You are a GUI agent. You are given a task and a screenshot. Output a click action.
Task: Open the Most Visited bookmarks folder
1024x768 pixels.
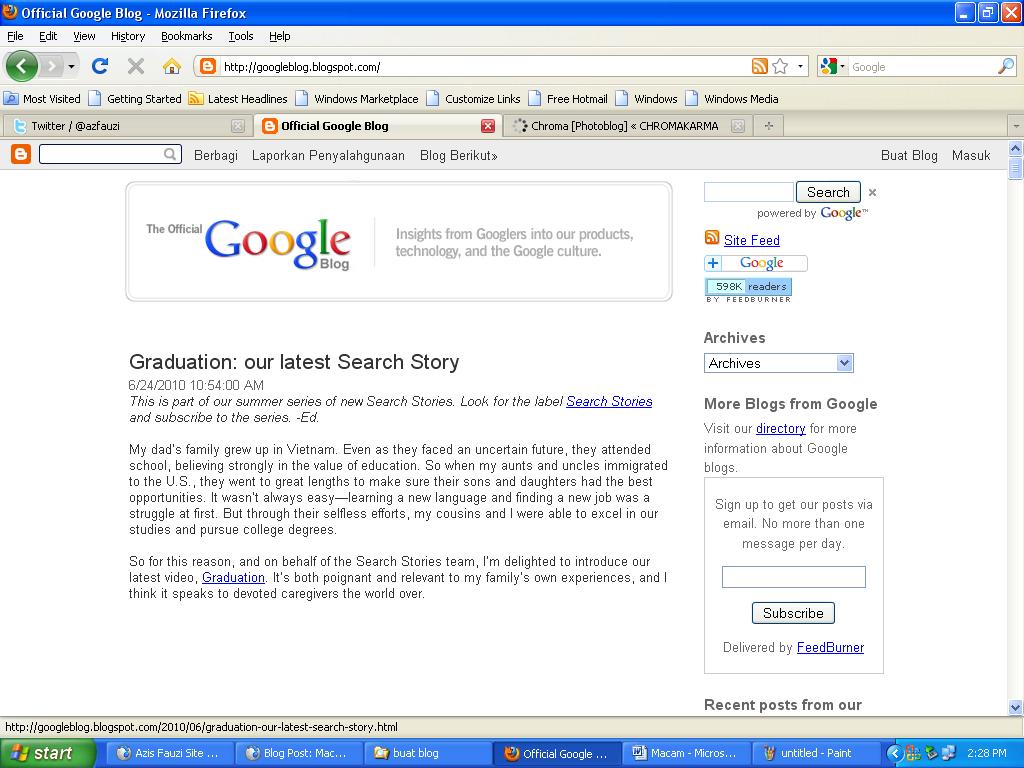(42, 99)
